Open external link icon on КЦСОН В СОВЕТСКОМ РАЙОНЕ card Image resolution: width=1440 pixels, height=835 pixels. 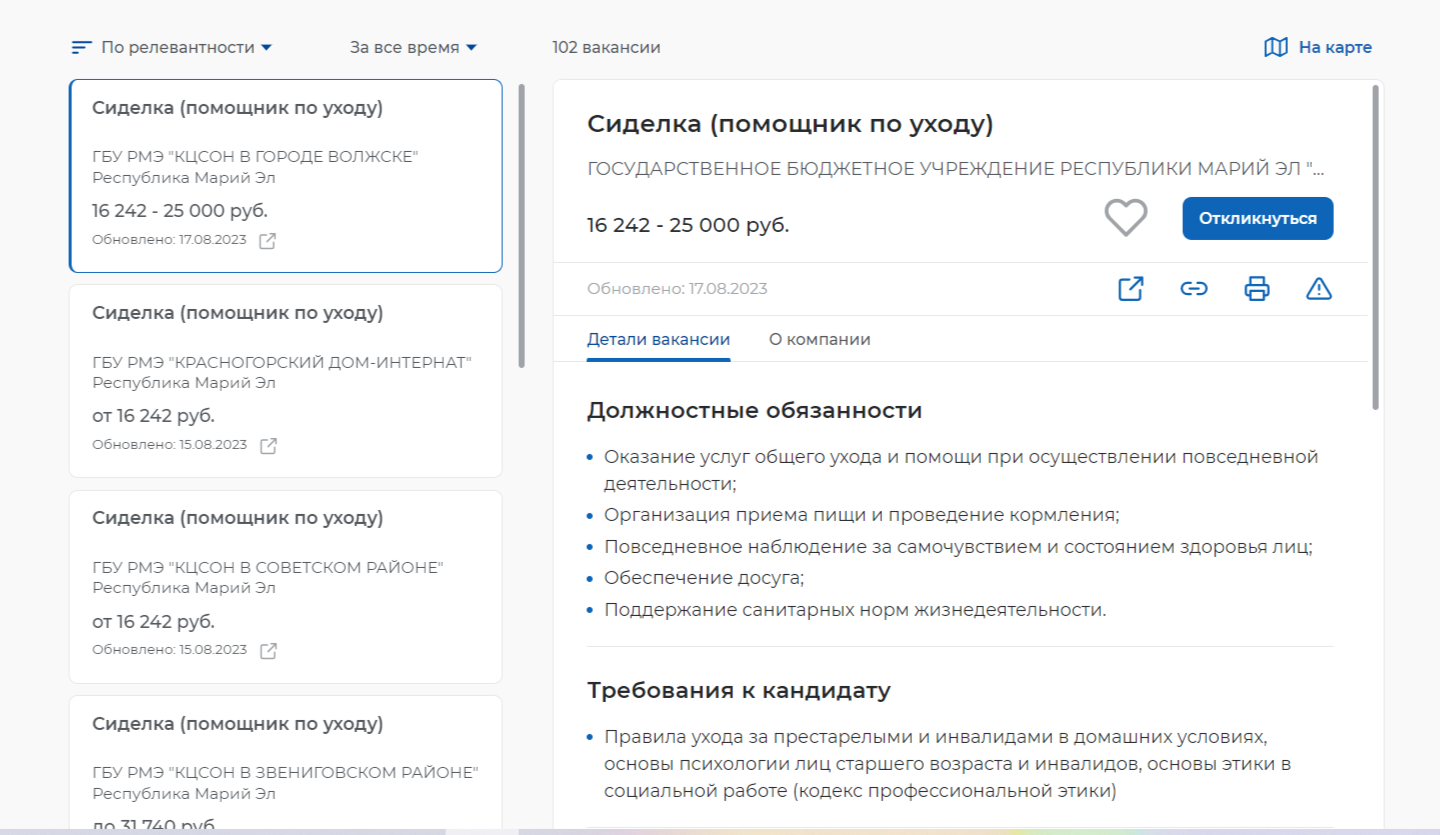268,651
